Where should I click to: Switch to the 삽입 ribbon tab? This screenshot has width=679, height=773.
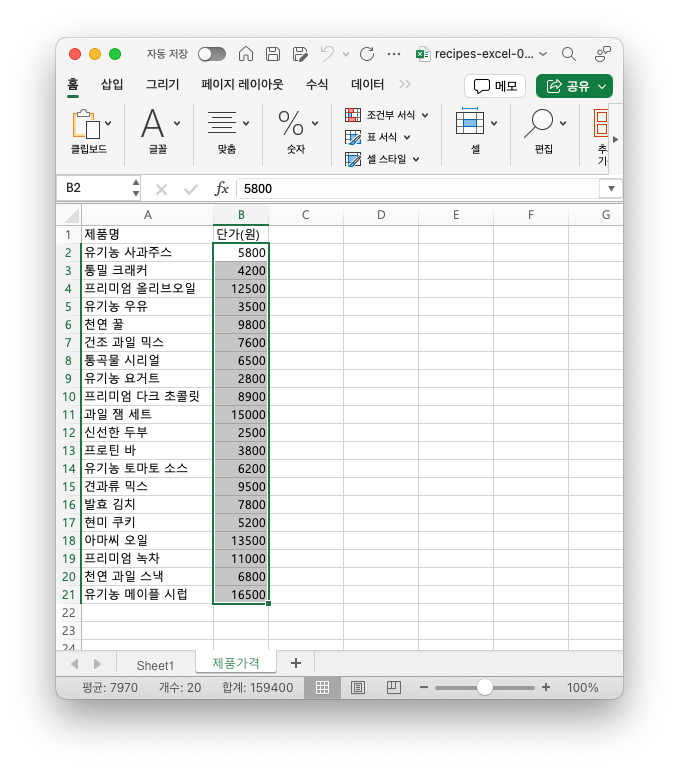tap(112, 85)
